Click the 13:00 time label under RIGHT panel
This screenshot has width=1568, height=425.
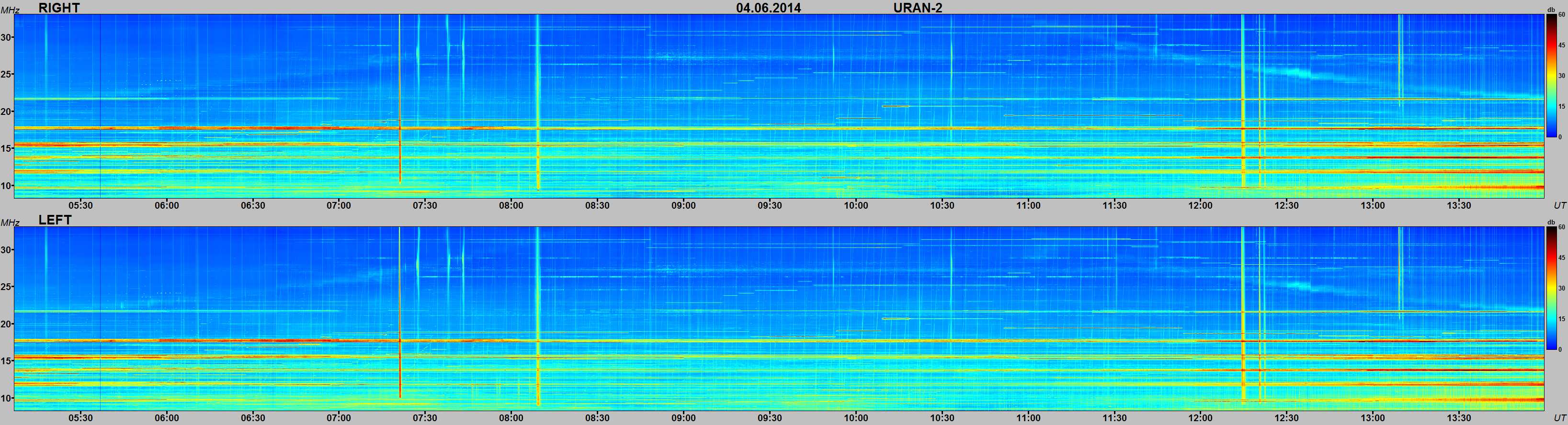click(1373, 205)
